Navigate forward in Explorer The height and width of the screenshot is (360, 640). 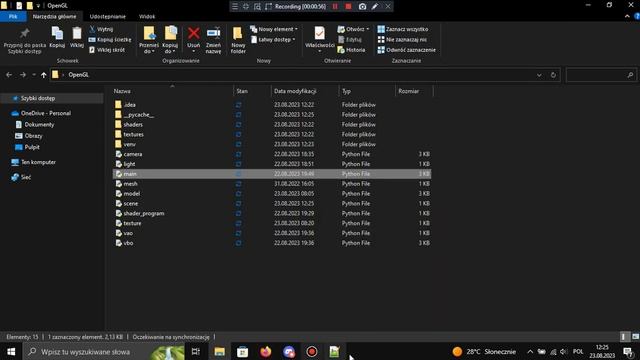click(23, 75)
